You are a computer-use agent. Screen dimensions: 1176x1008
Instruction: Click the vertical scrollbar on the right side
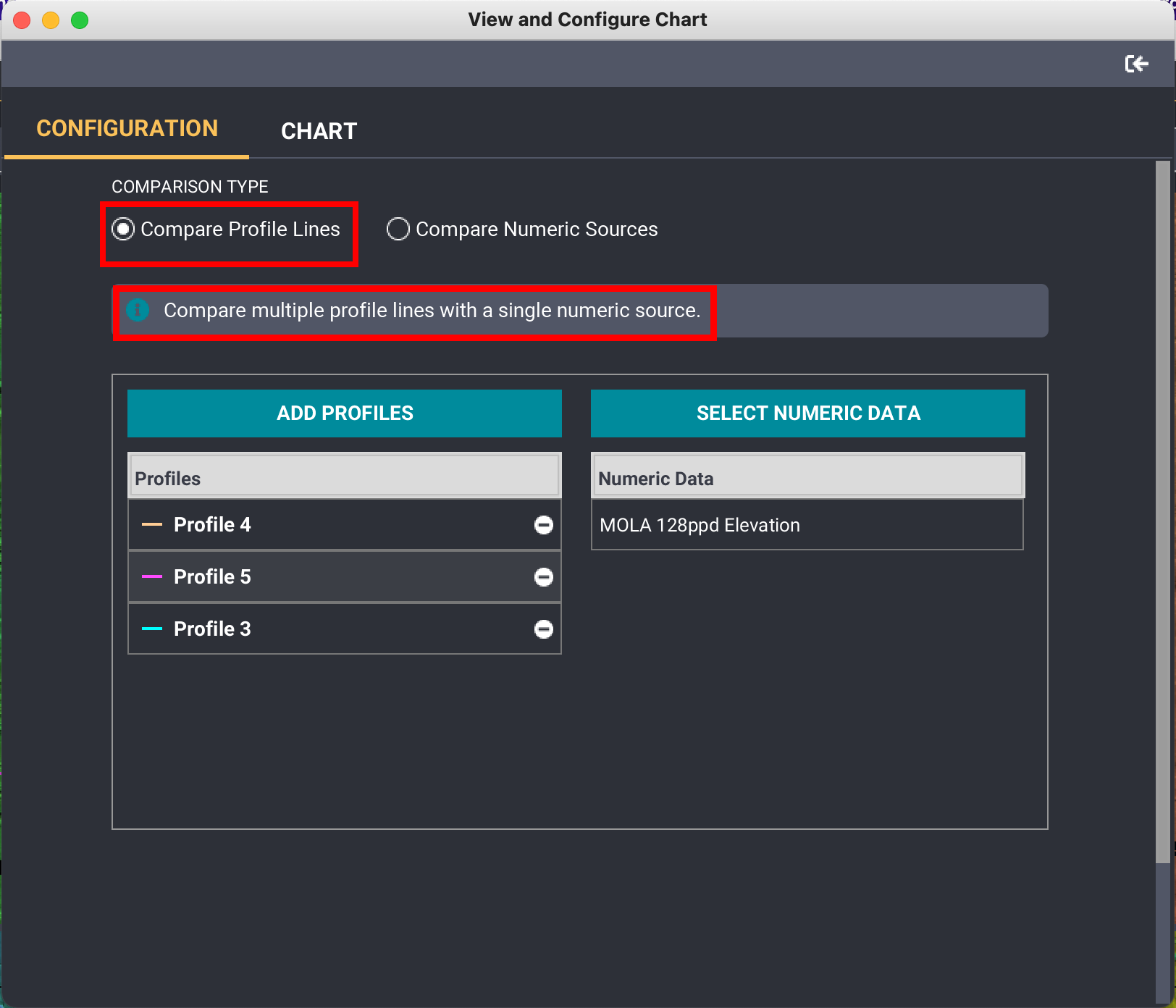[x=1163, y=512]
